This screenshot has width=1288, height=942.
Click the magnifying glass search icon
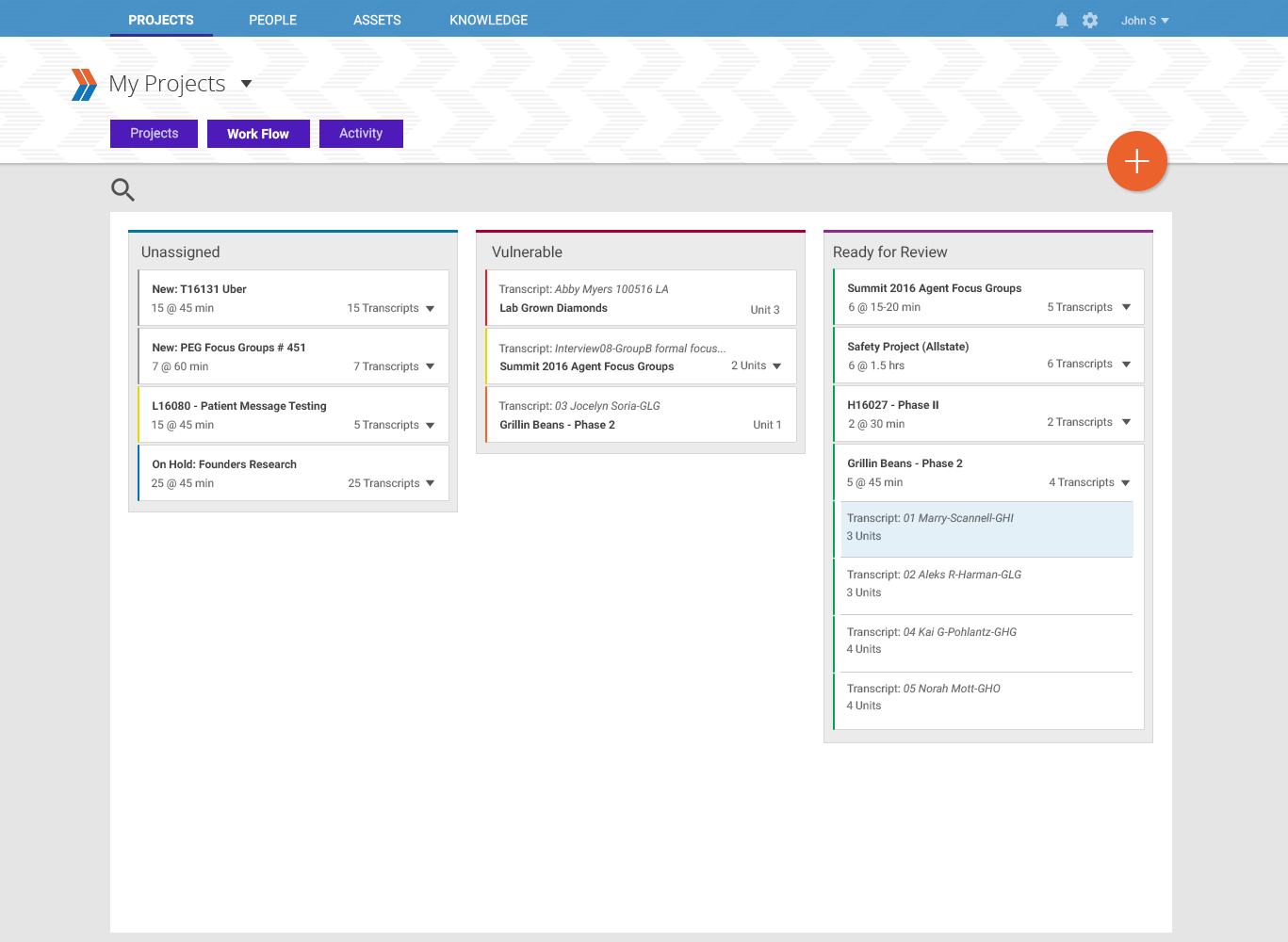click(x=122, y=190)
